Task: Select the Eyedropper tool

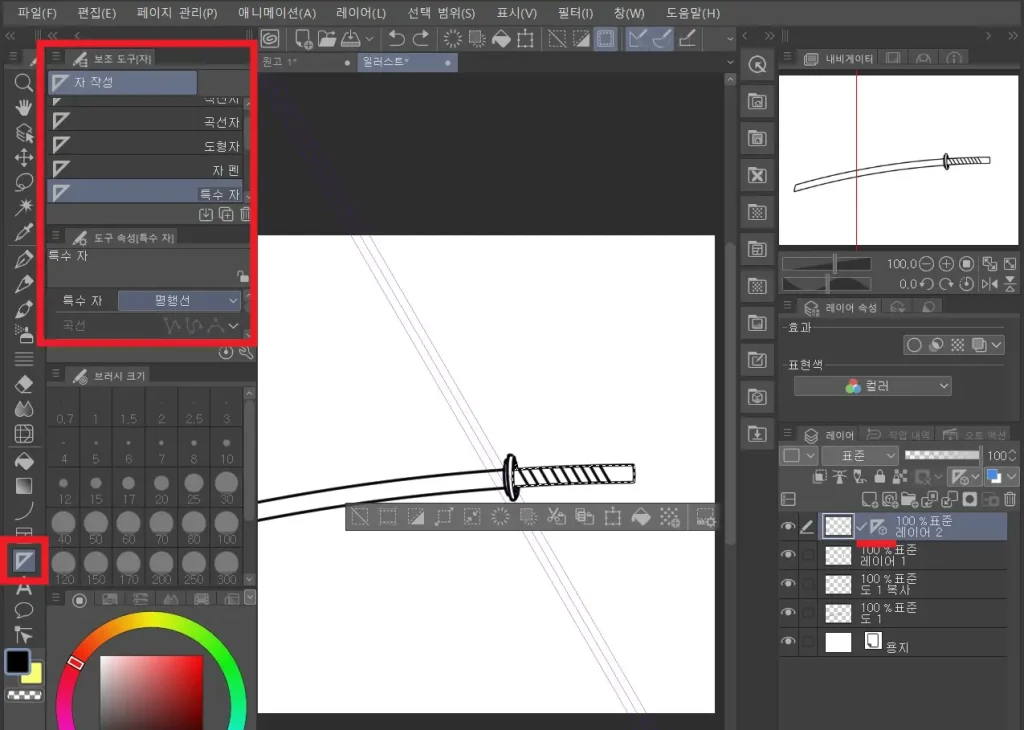Action: pos(24,233)
